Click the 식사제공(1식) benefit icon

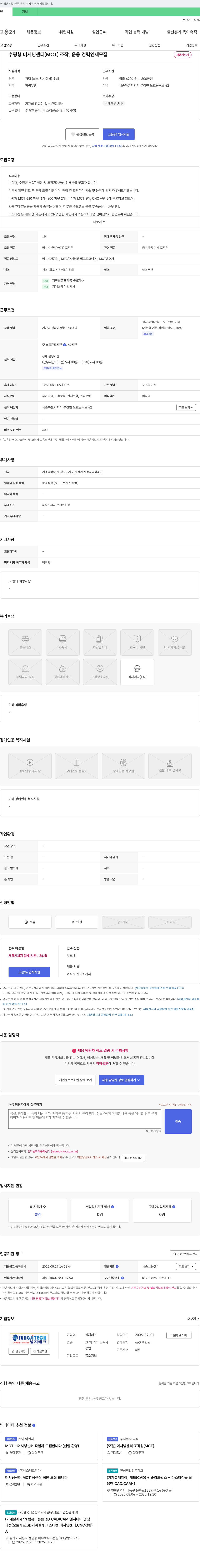[x=137, y=672]
